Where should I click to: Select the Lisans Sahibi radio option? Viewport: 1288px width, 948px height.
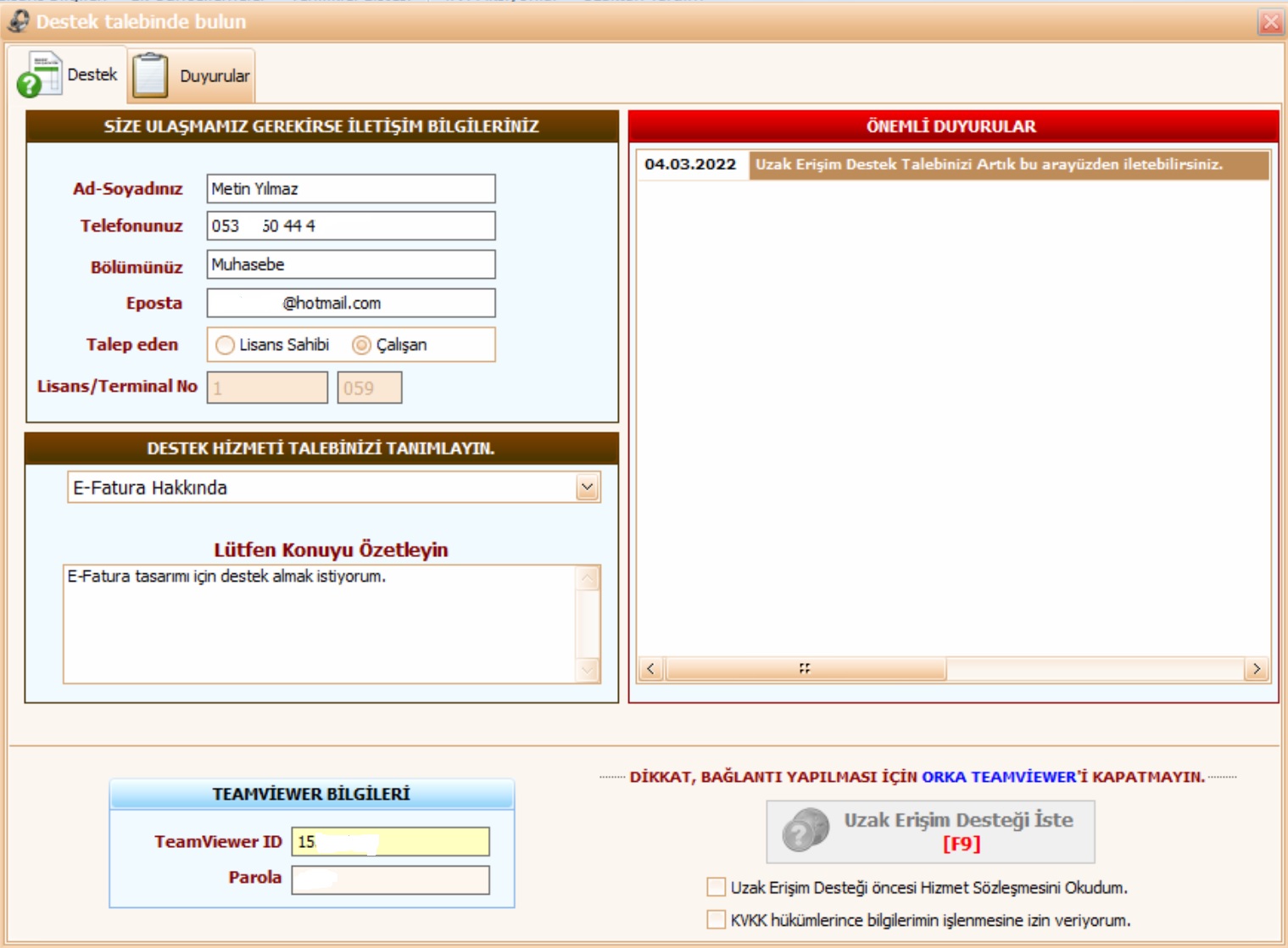pos(225,345)
